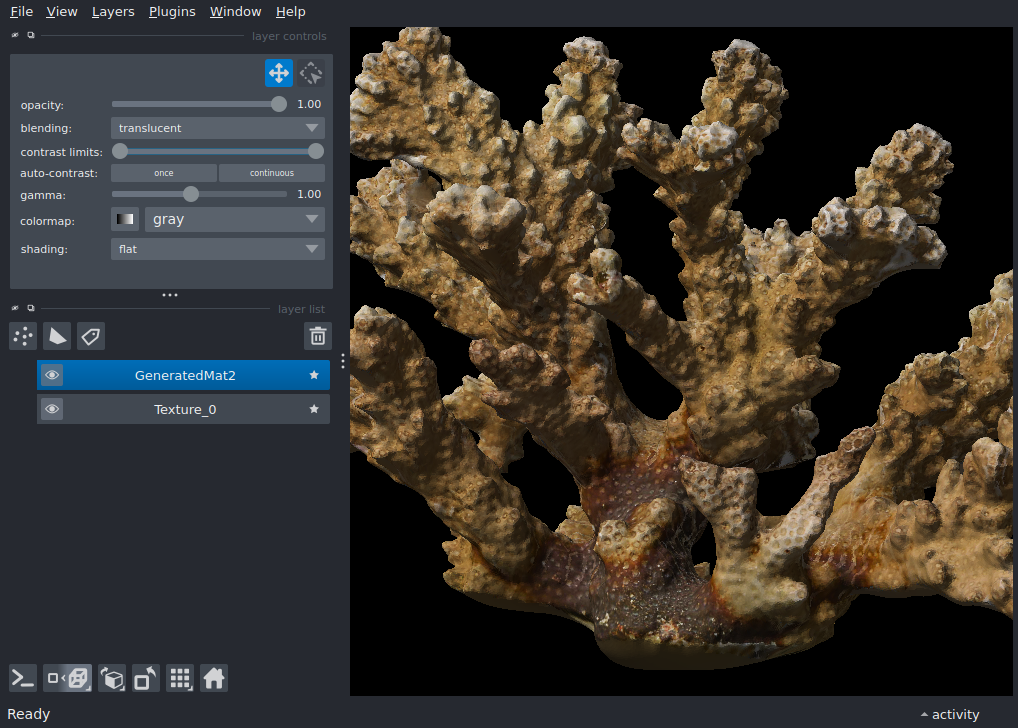This screenshot has height=728, width=1018.
Task: Open the View menu
Action: (62, 11)
